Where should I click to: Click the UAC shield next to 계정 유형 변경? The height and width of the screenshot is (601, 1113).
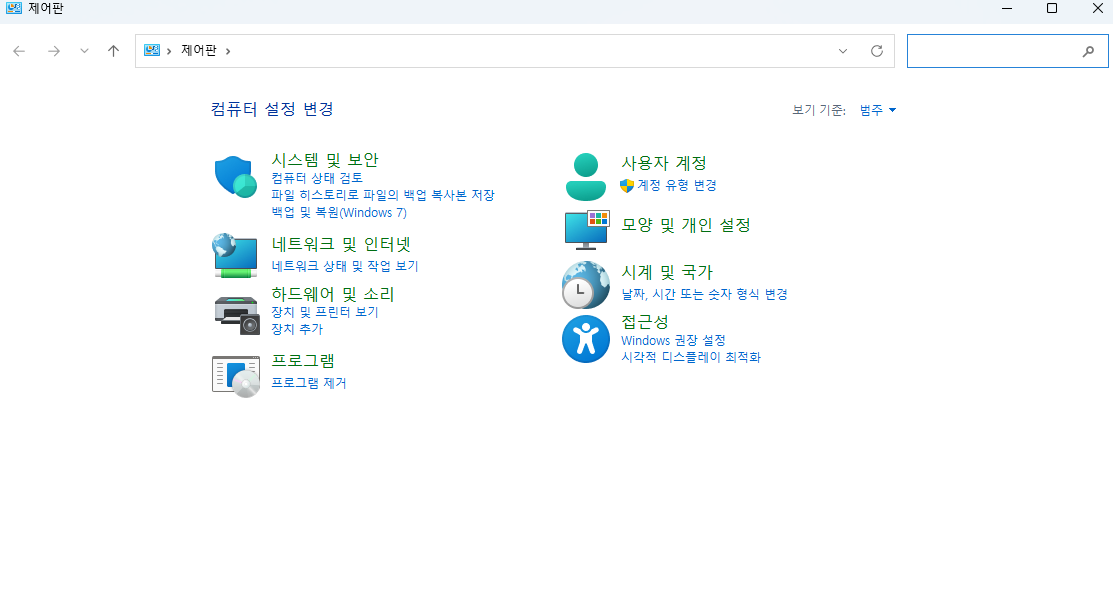(x=627, y=185)
